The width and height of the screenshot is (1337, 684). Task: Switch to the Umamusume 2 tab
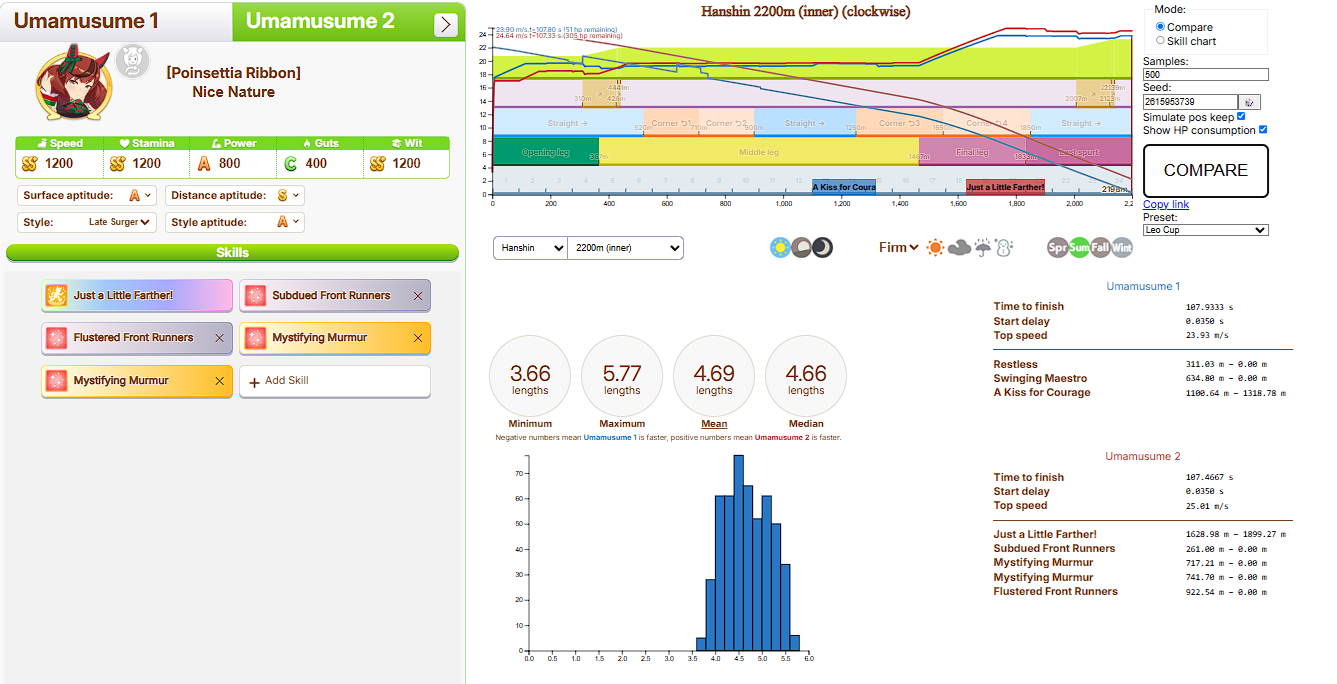[x=320, y=21]
